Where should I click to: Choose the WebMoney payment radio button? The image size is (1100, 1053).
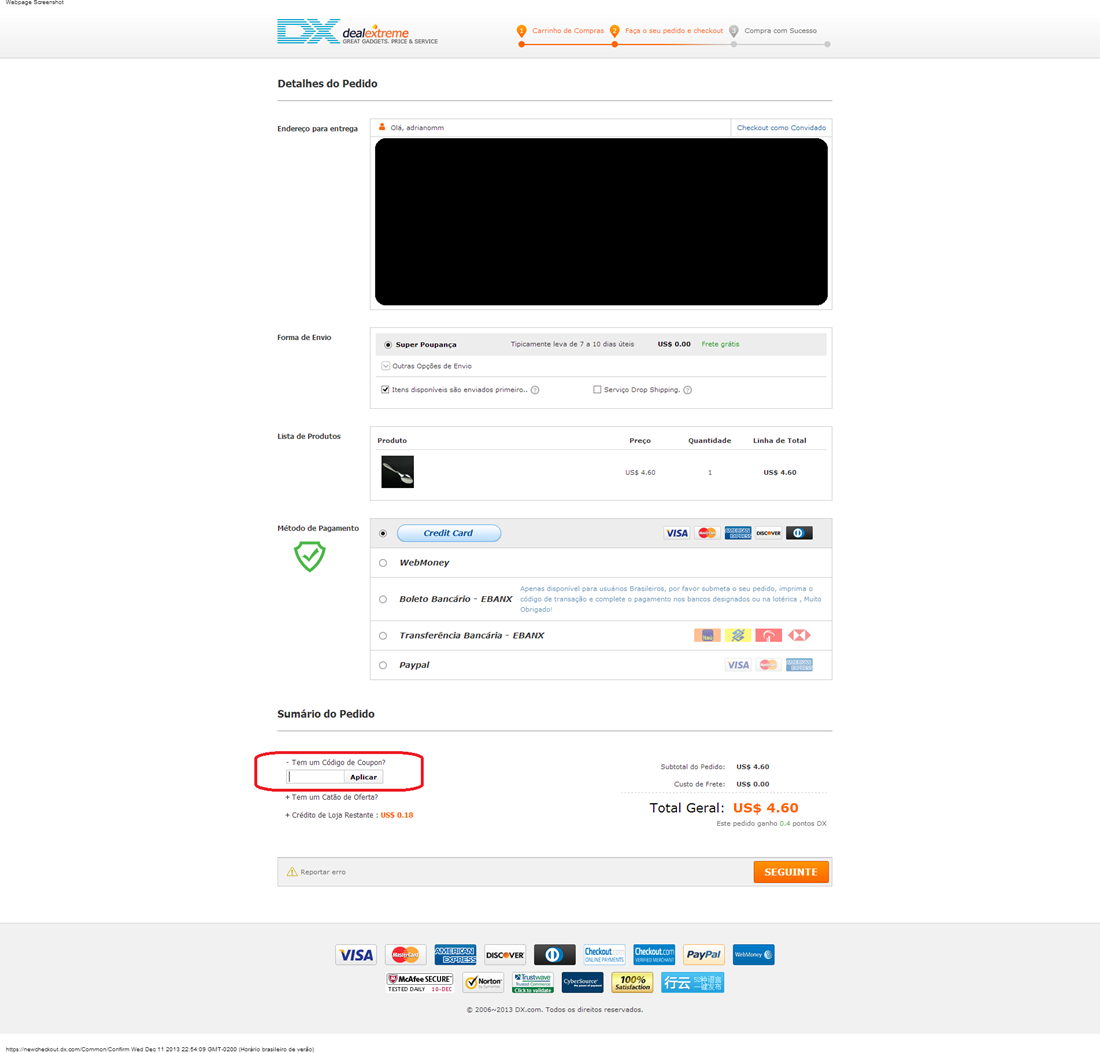click(383, 563)
